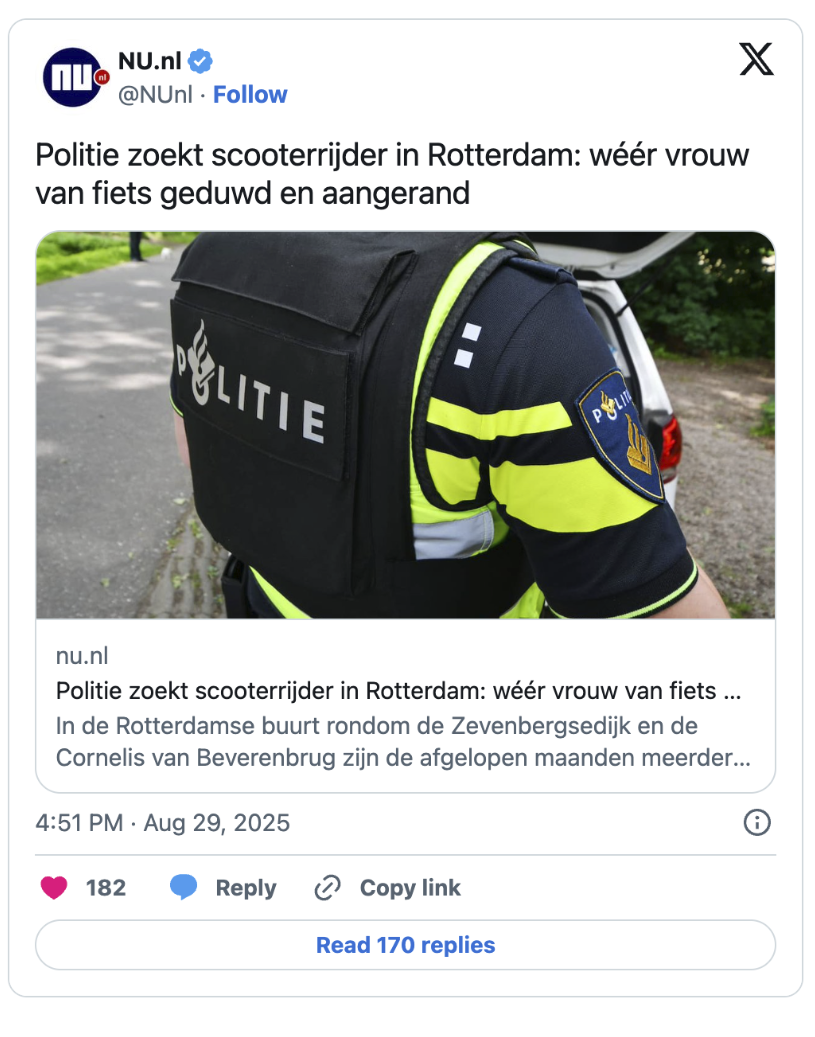Viewport: 815px width, 1037px height.
Task: Click the @NUnl handle
Action: 155,95
